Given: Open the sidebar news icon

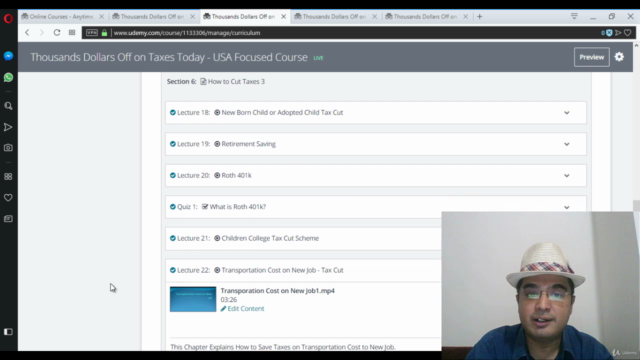Looking at the screenshot, I should [8, 219].
